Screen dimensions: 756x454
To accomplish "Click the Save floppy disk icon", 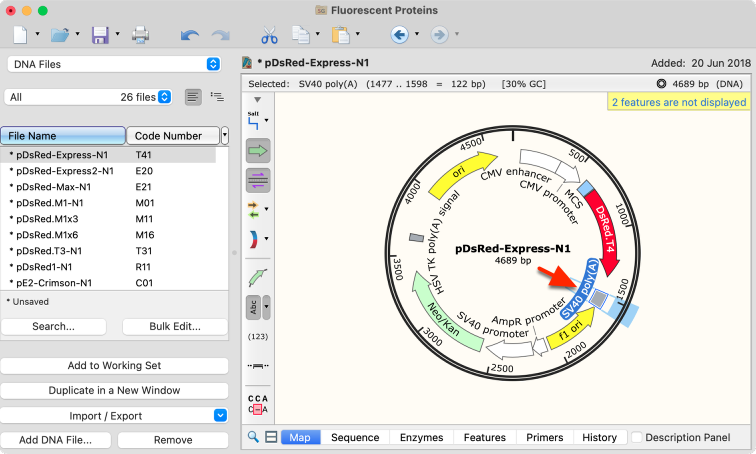I will pos(100,35).
